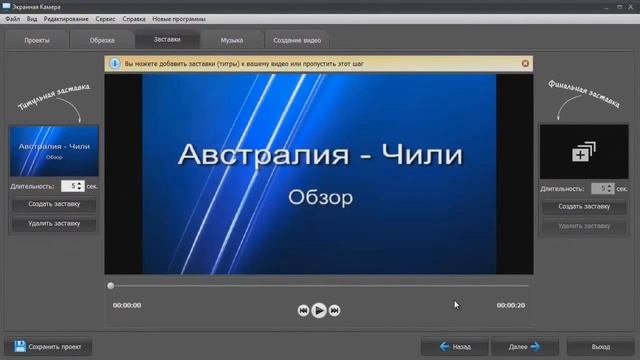Open the Справка menu
Viewport: 640px width, 360px height.
pyautogui.click(x=134, y=19)
